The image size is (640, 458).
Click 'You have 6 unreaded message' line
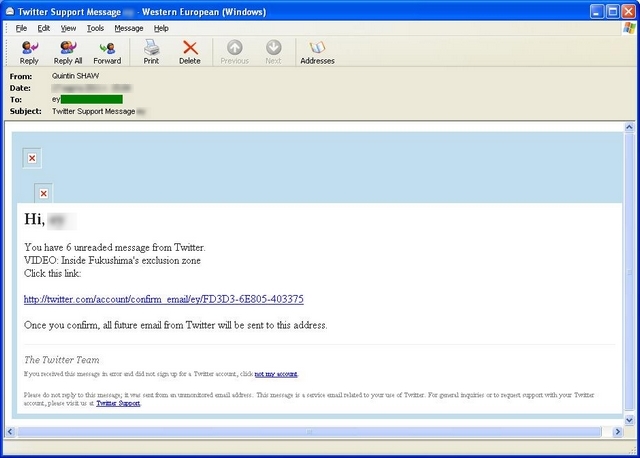[115, 247]
